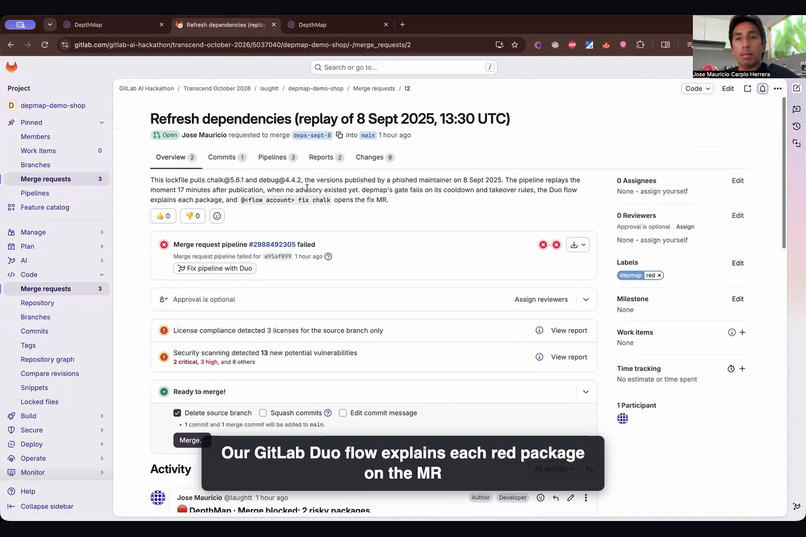
Task: Switch to the Reports tab
Action: point(326,157)
